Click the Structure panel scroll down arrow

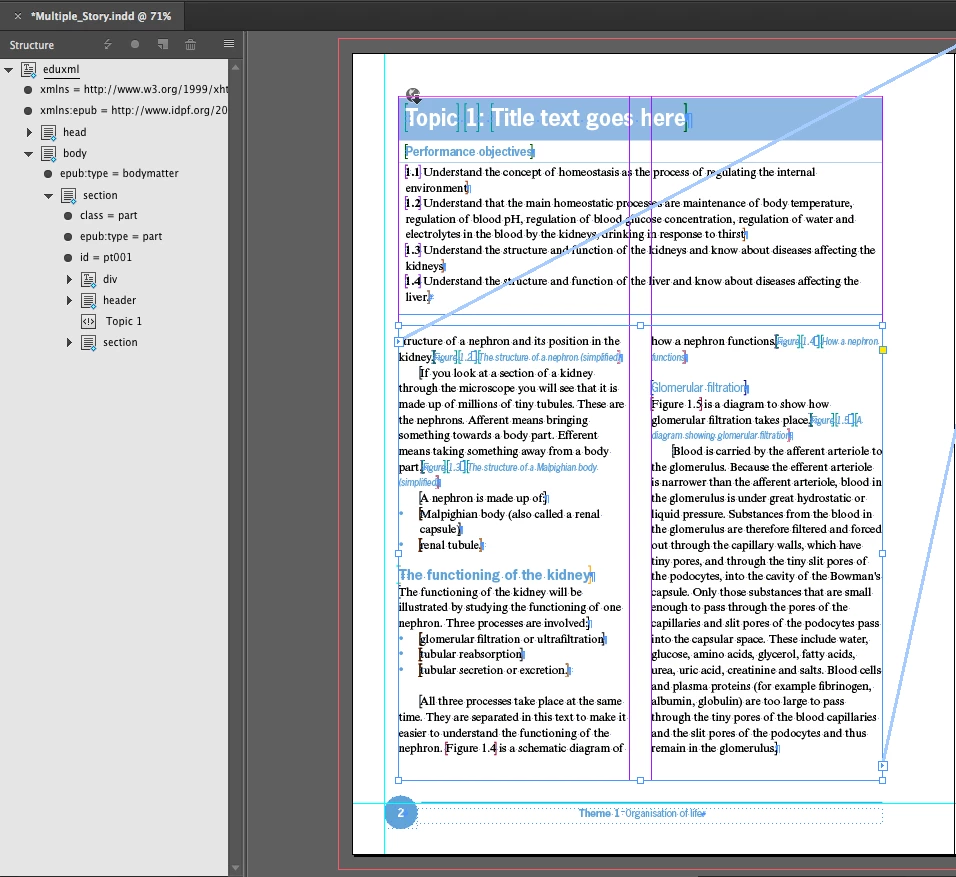[x=235, y=868]
